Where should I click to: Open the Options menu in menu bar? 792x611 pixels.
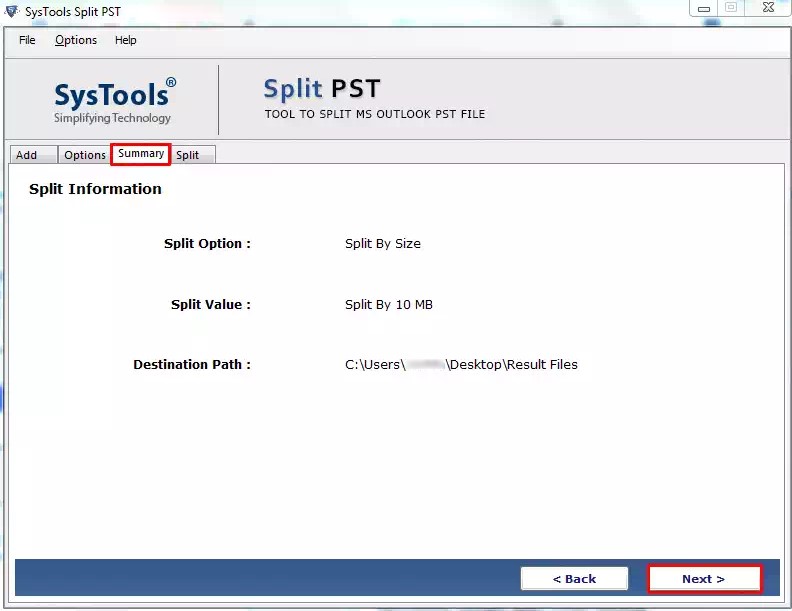click(76, 40)
